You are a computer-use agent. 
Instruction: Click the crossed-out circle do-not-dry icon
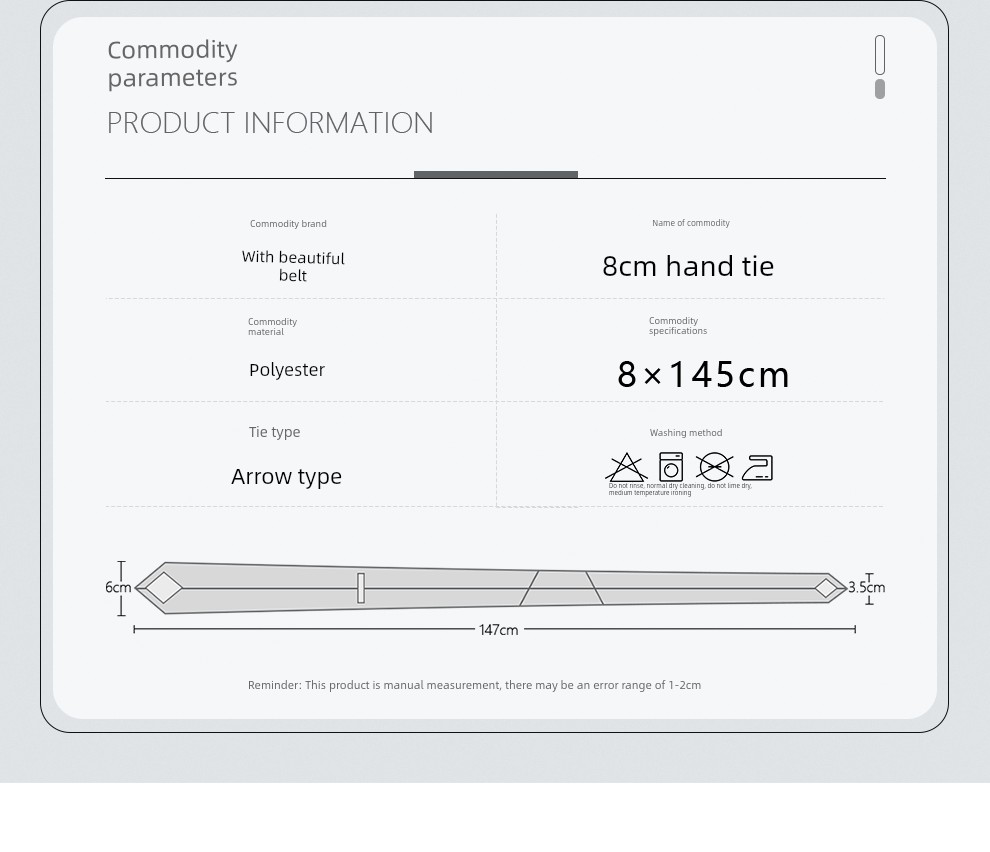pyautogui.click(x=714, y=467)
